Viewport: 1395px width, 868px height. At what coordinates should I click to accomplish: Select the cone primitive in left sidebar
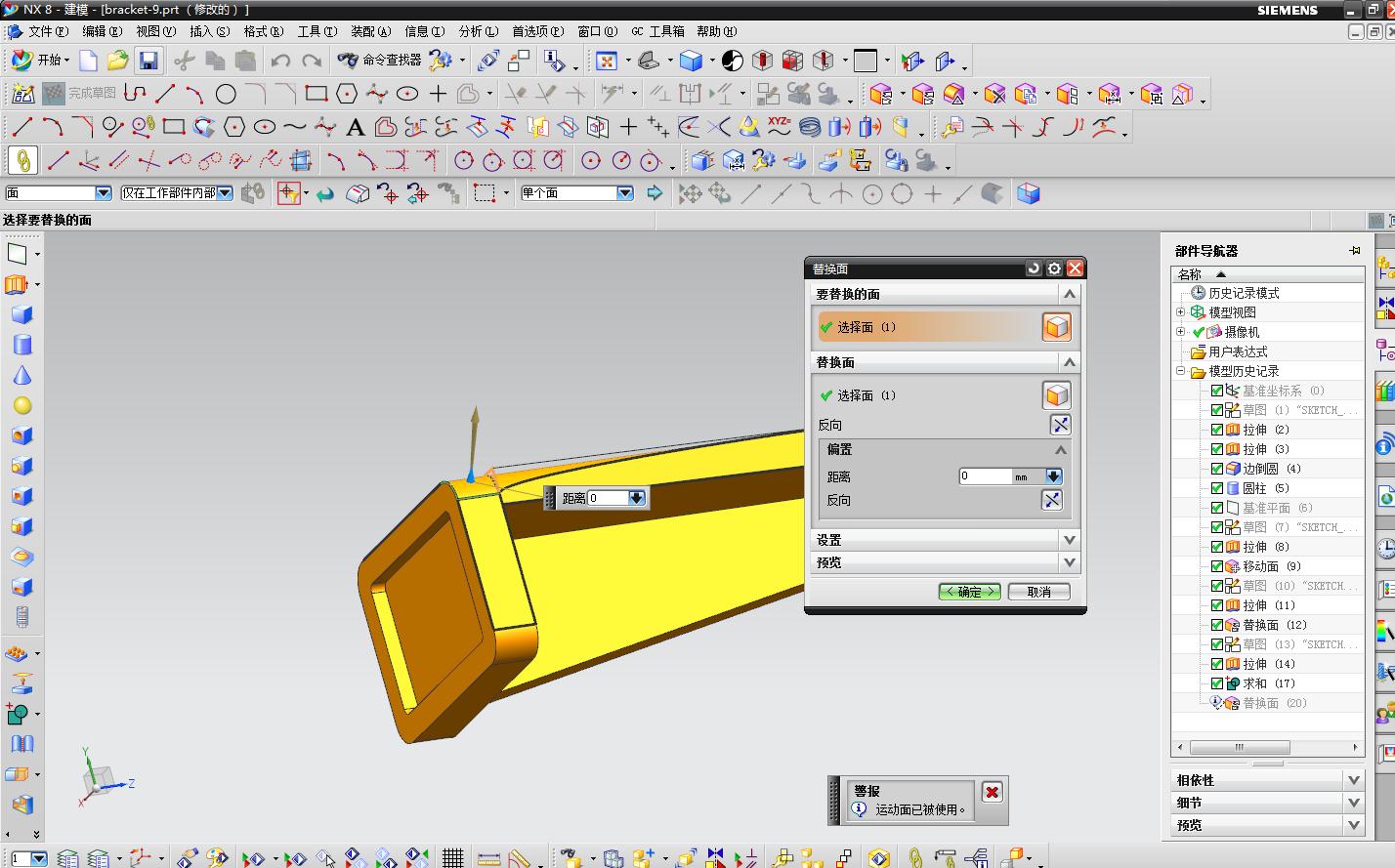click(x=21, y=375)
